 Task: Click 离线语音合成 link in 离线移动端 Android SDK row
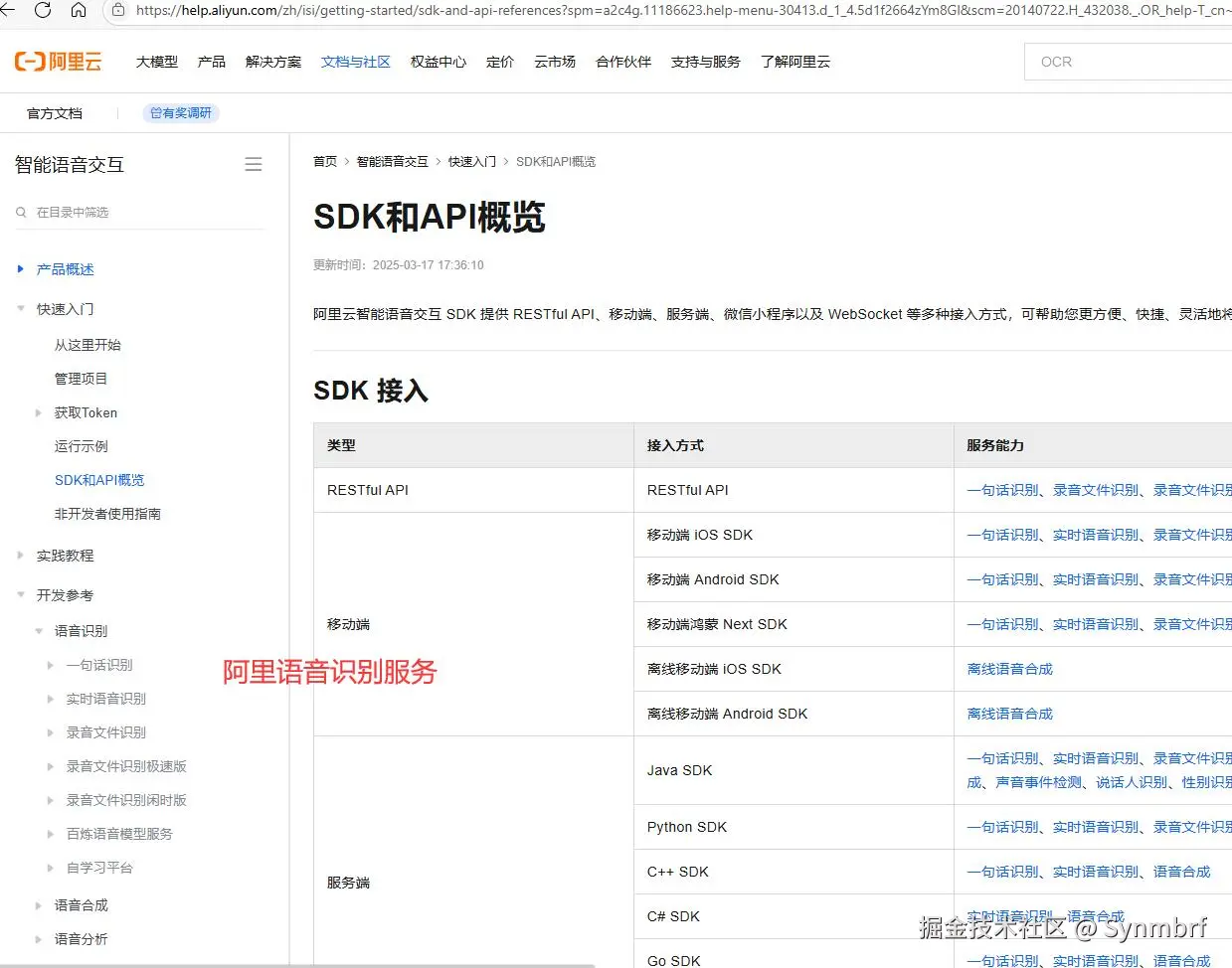[1009, 714]
